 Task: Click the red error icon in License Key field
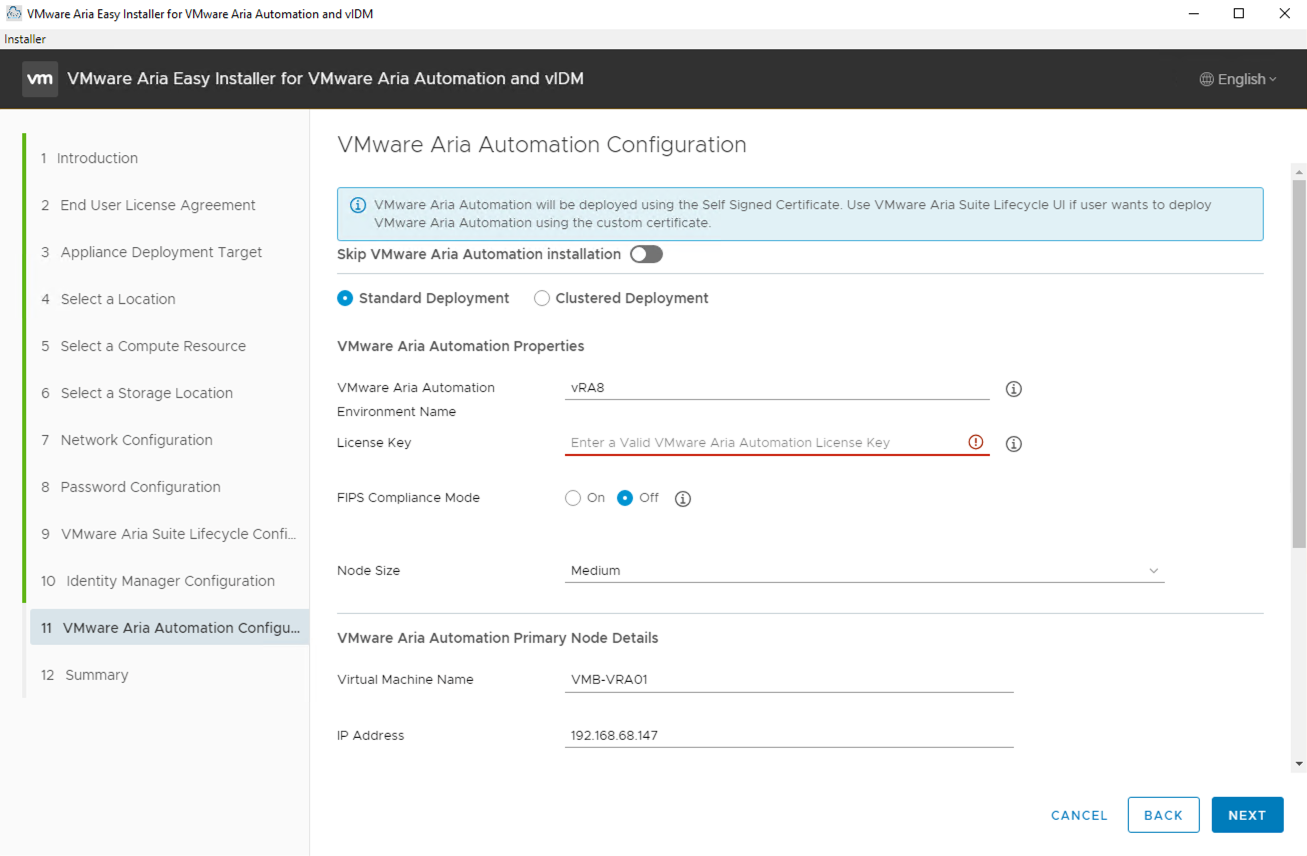[x=976, y=442]
